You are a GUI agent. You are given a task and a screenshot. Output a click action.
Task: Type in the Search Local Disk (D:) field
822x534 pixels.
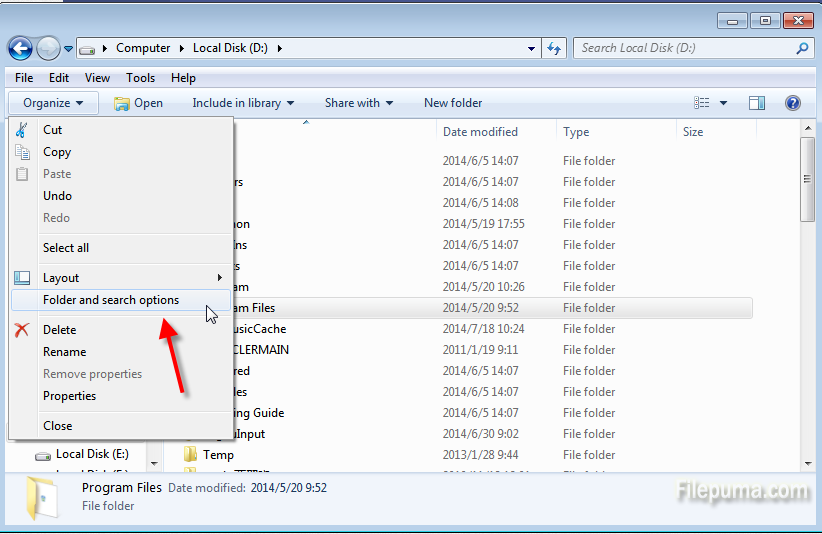tap(685, 48)
